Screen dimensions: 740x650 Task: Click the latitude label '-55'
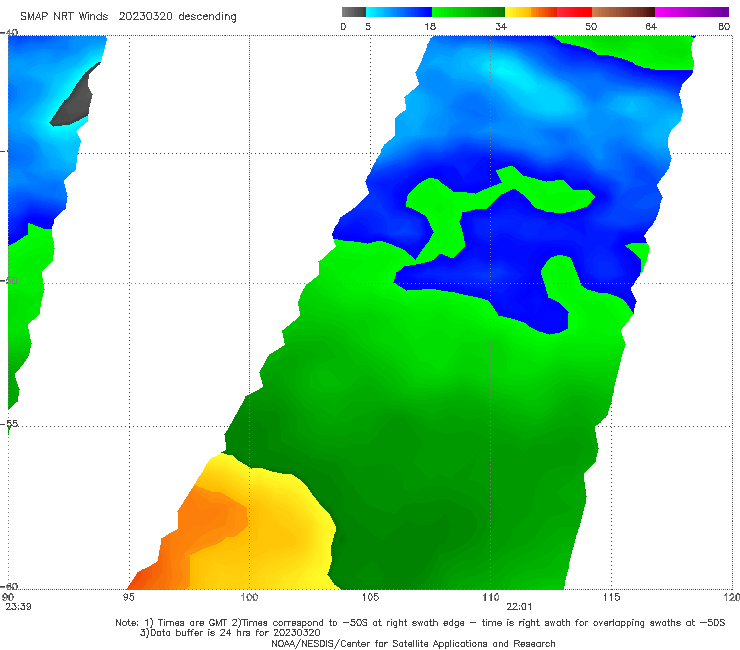tap(9, 423)
